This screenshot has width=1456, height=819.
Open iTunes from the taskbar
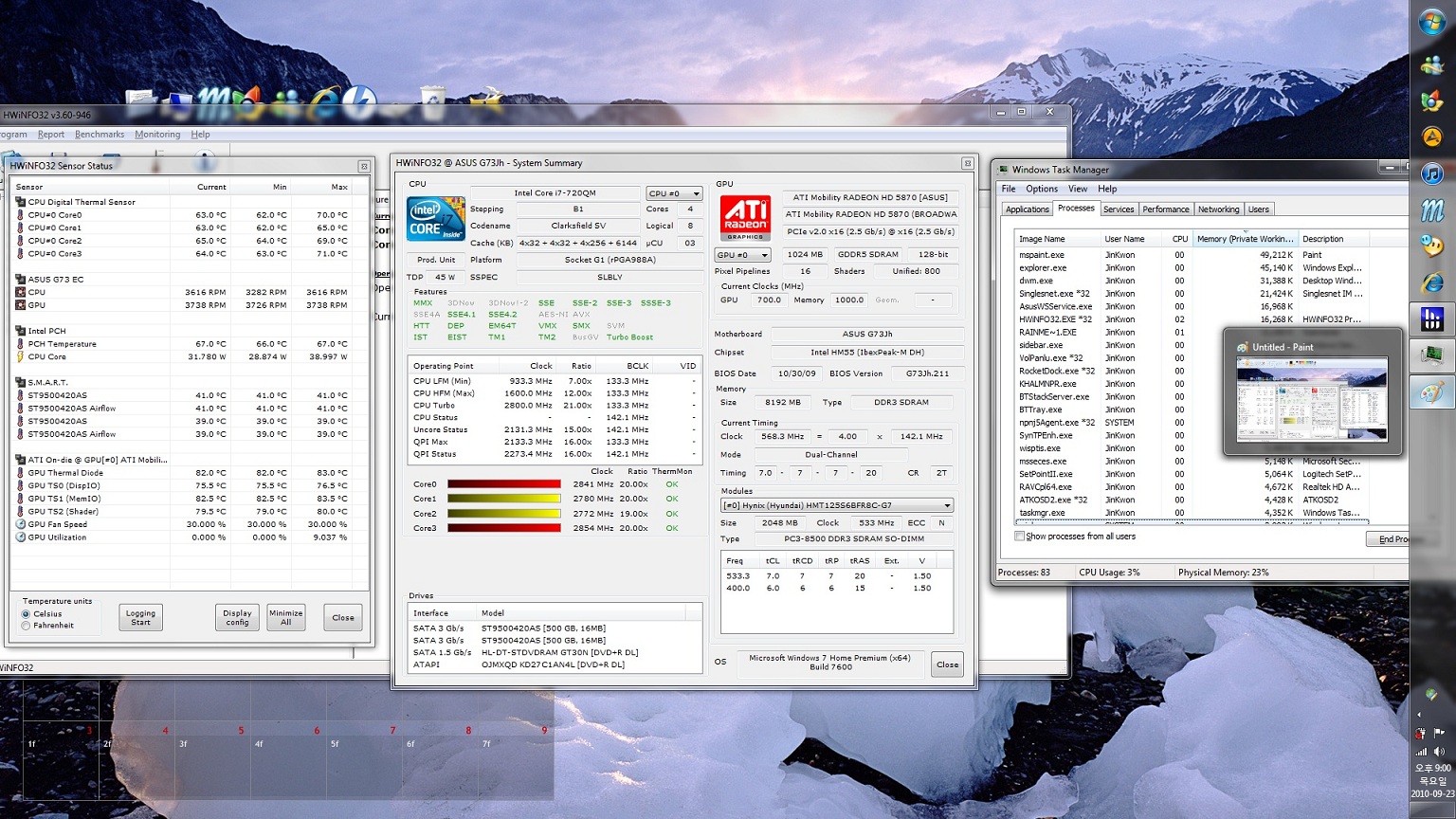pyautogui.click(x=1432, y=173)
